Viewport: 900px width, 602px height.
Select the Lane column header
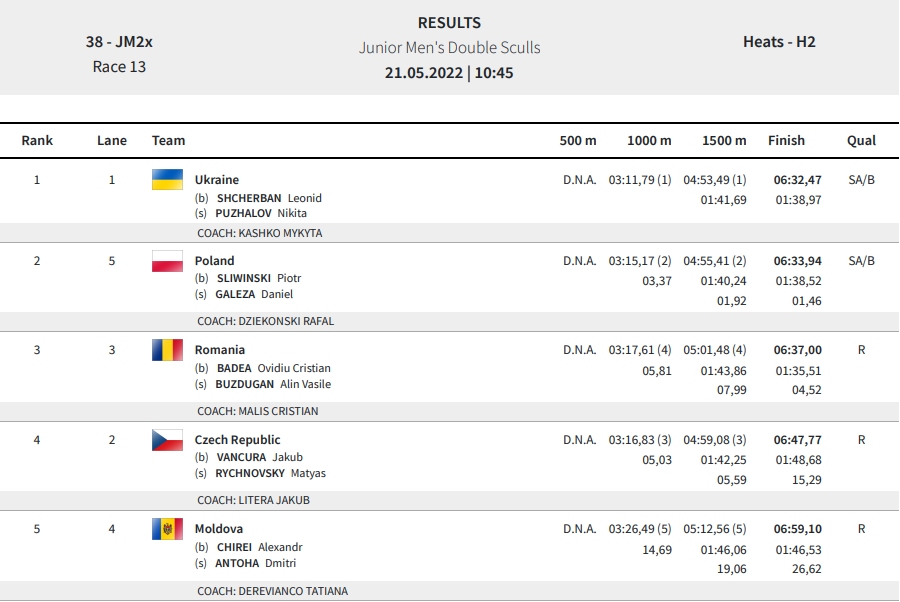click(112, 141)
